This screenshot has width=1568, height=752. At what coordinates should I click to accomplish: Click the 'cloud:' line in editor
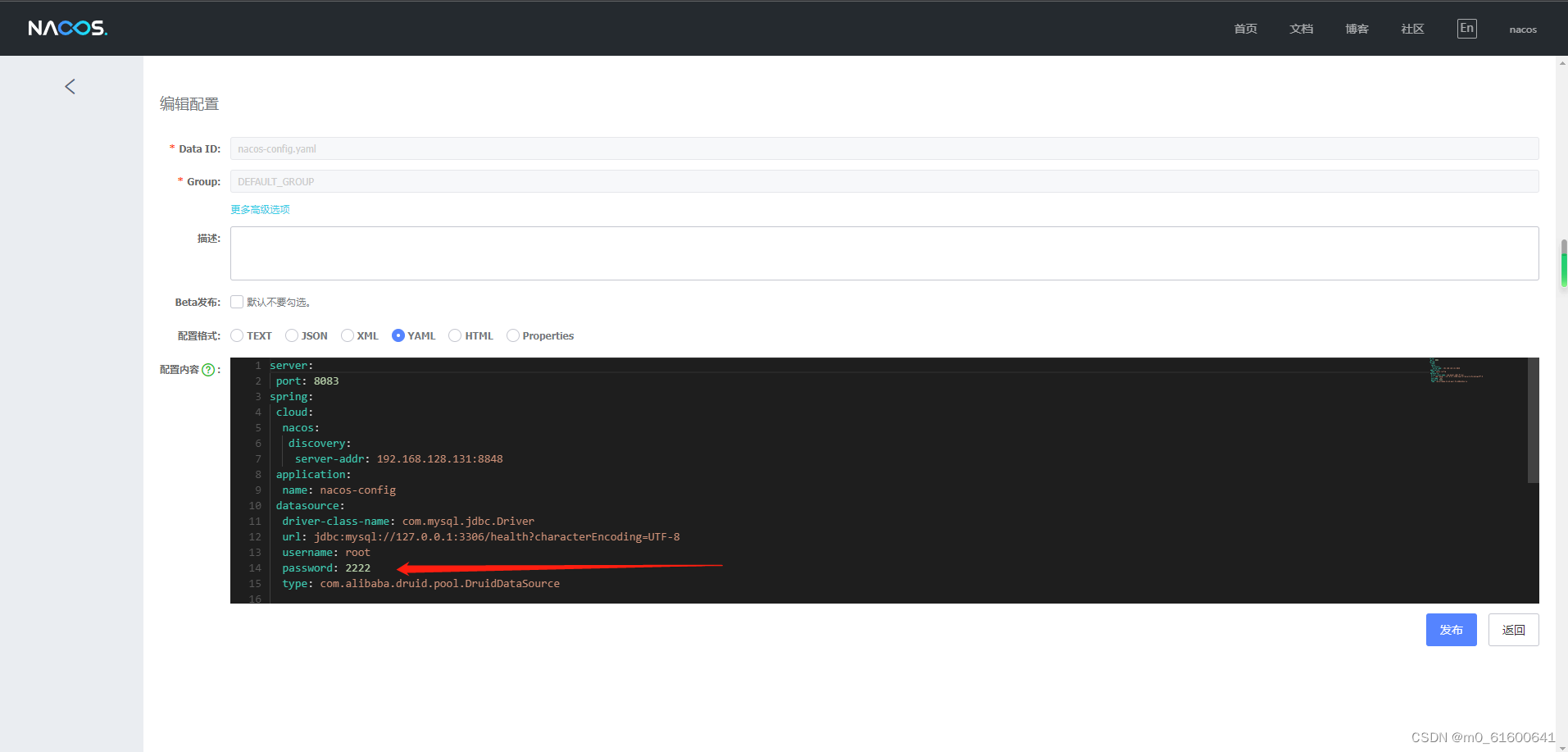tap(295, 412)
